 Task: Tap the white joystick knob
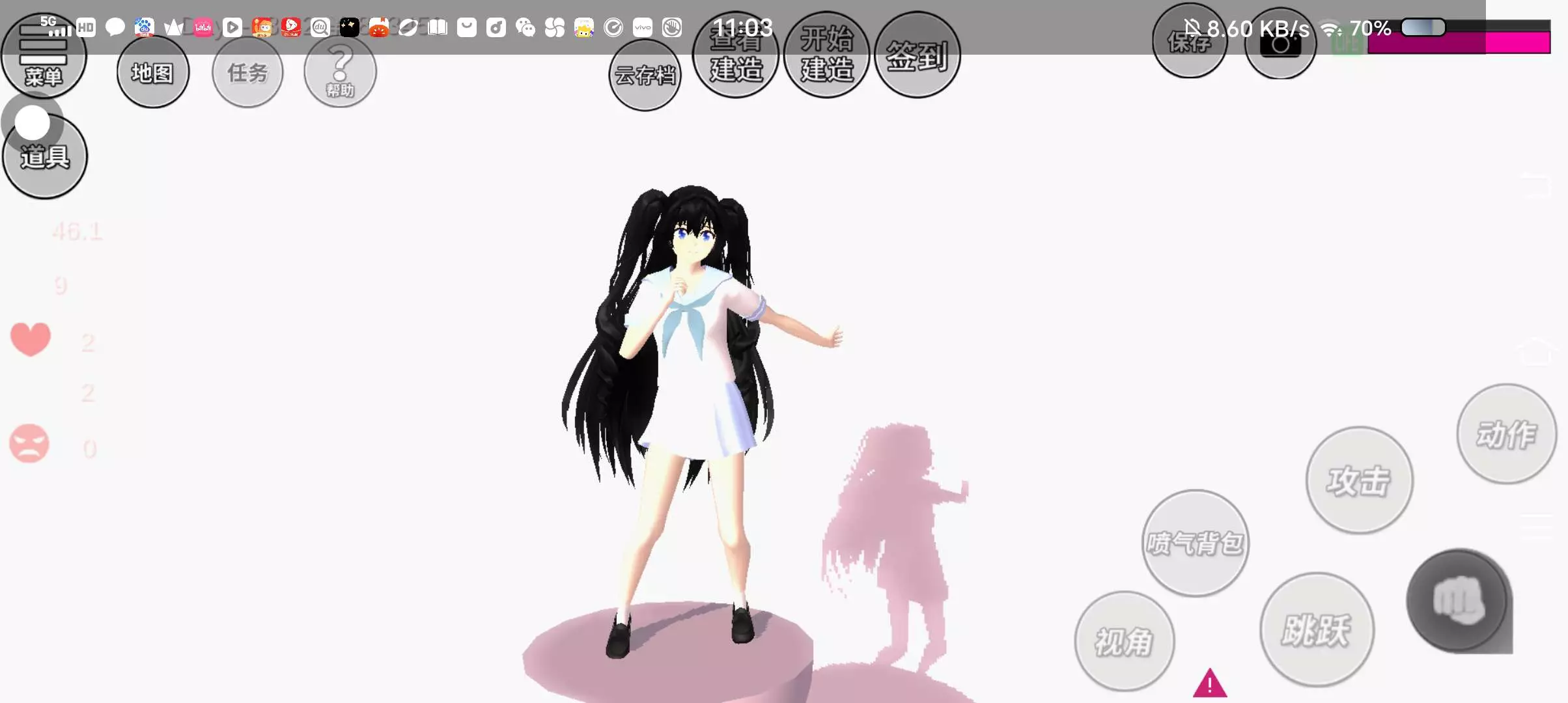(33, 123)
